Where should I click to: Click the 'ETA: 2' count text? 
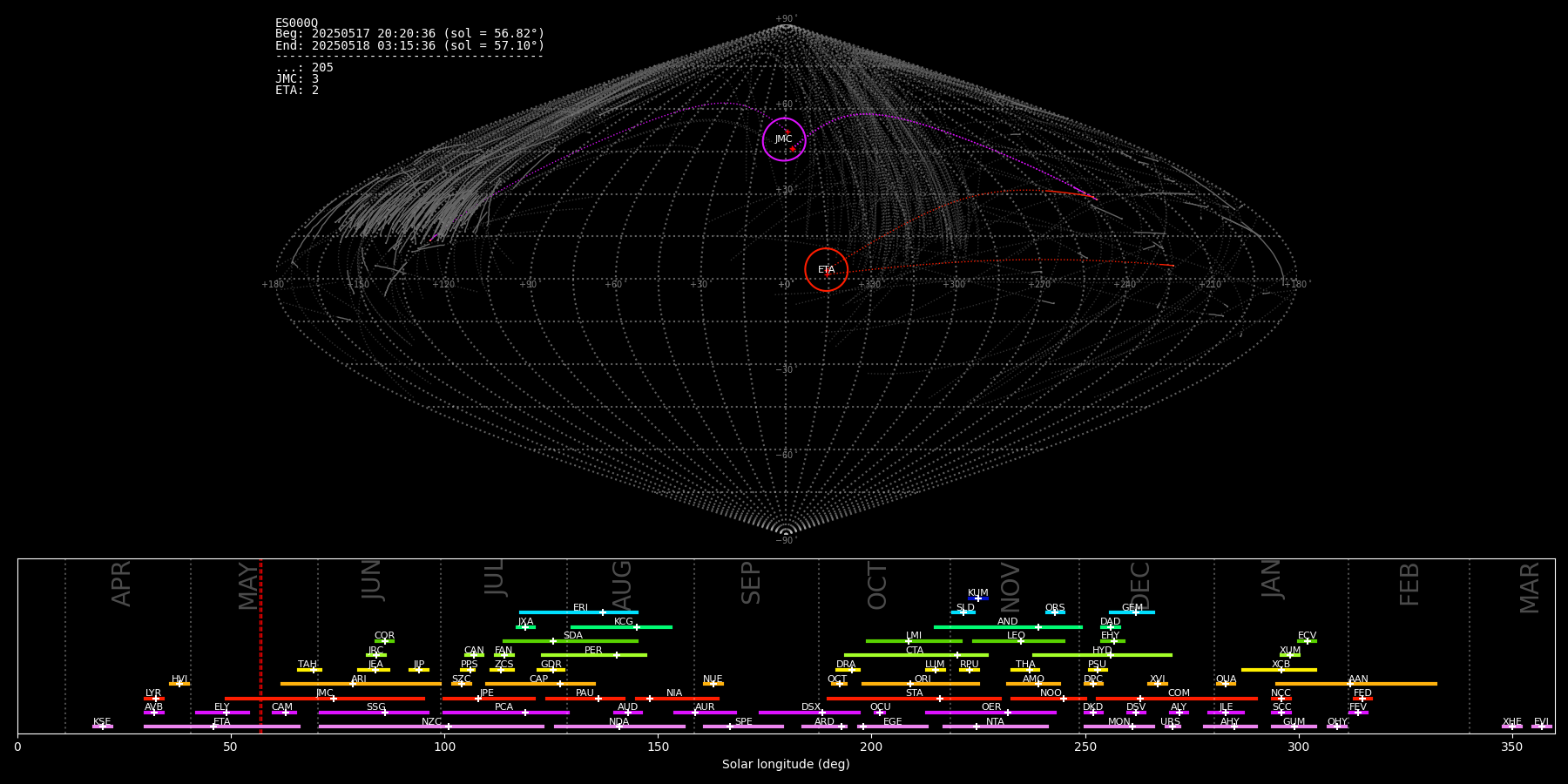(x=297, y=91)
